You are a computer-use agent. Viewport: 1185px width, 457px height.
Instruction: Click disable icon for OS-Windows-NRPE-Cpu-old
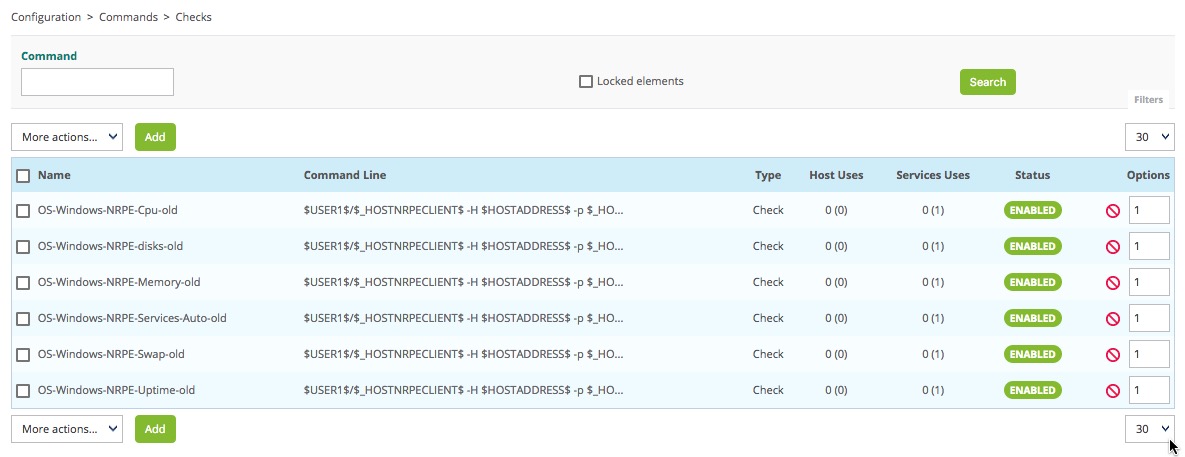tap(1112, 211)
